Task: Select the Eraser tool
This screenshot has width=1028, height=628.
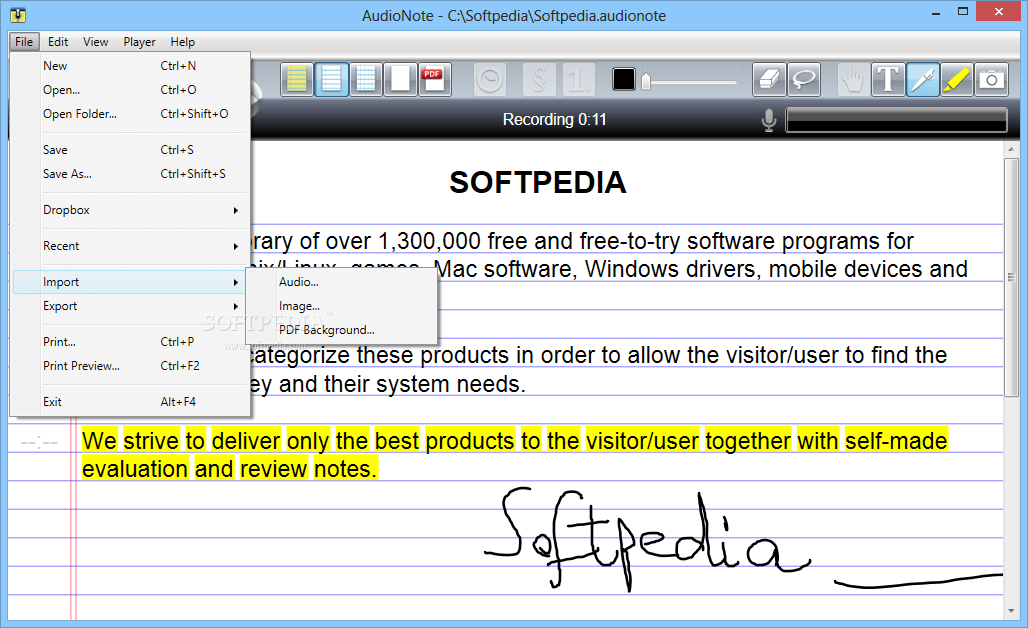Action: 769,80
